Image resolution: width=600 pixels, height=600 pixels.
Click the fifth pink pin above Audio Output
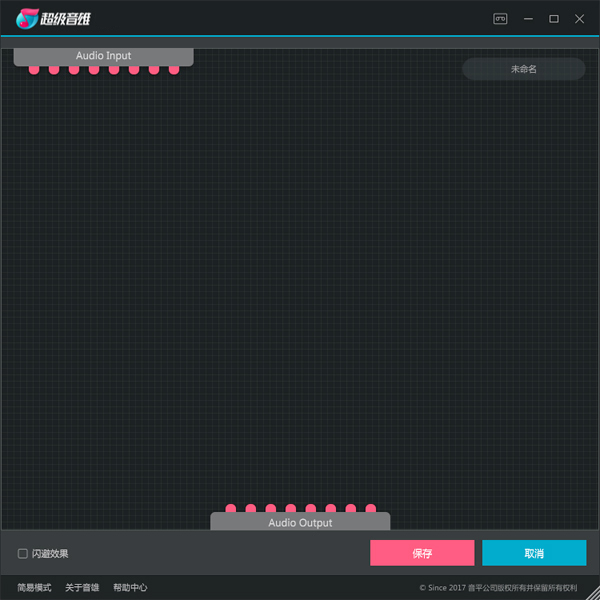[x=311, y=509]
